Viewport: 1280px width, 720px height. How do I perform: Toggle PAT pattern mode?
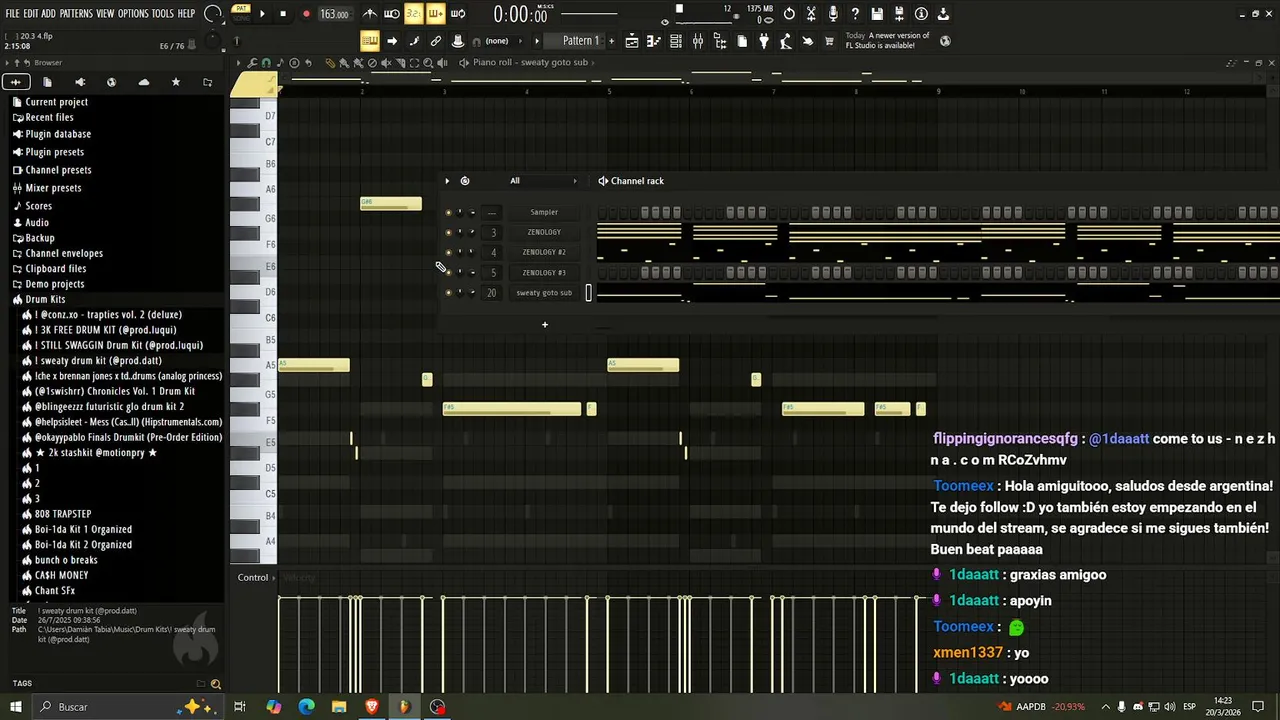click(240, 9)
